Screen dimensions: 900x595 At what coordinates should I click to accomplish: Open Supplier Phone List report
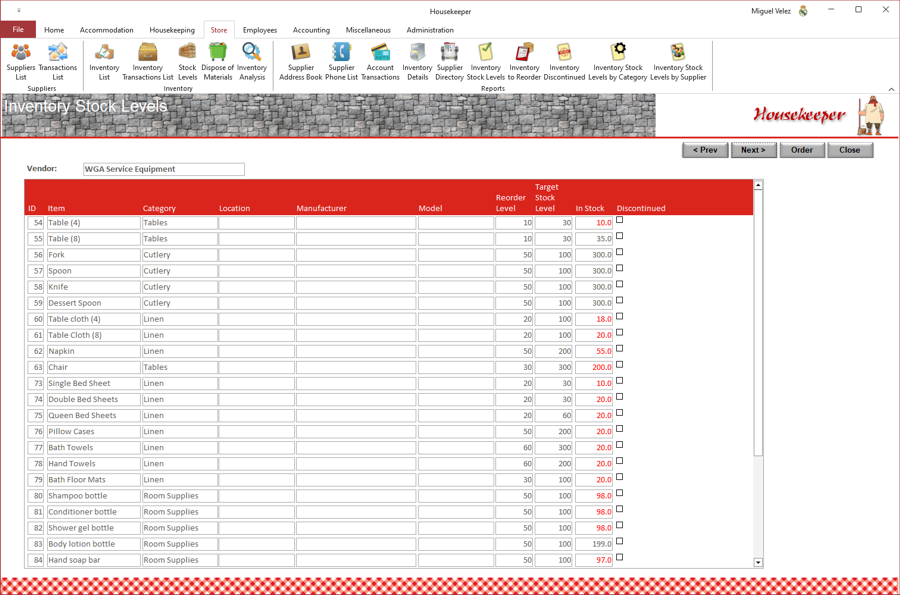(342, 61)
